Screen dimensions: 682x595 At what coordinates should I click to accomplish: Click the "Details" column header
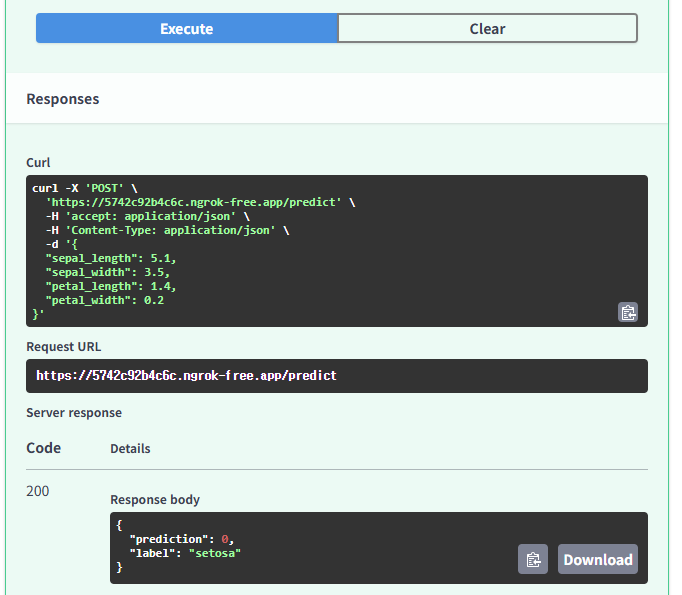[x=130, y=449]
